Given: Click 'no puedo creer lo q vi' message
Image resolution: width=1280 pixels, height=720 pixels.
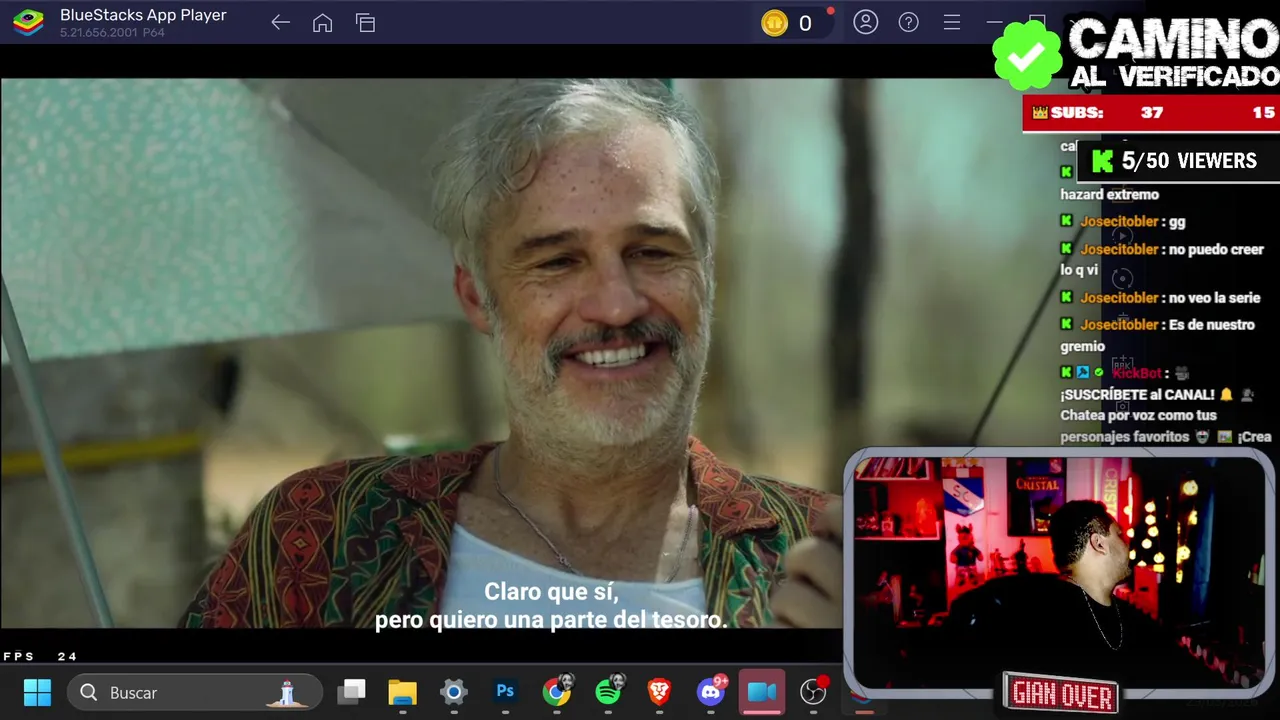Looking at the screenshot, I should 1162,260.
